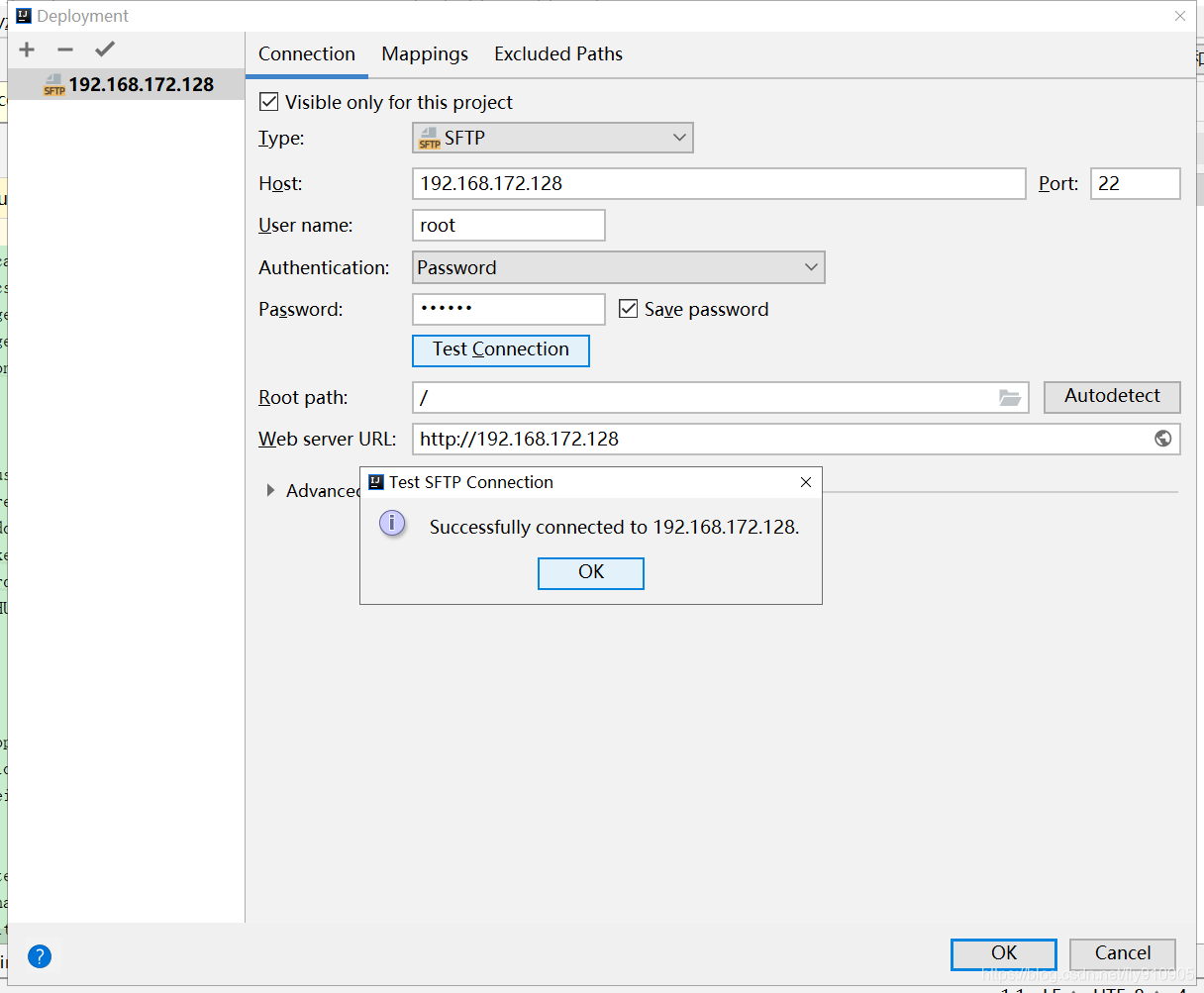Close the Test SFTP Connection popup
Viewport: 1204px width, 993px height.
pyautogui.click(x=806, y=482)
